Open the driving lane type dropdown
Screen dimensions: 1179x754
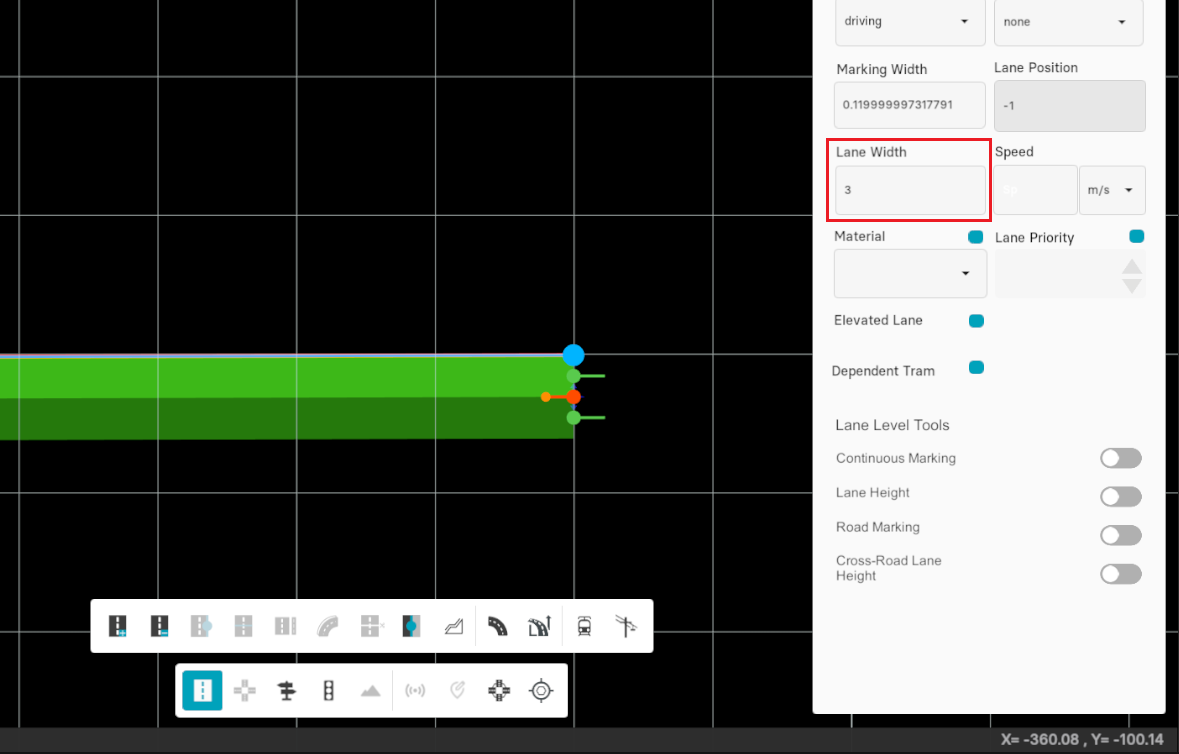[910, 22]
